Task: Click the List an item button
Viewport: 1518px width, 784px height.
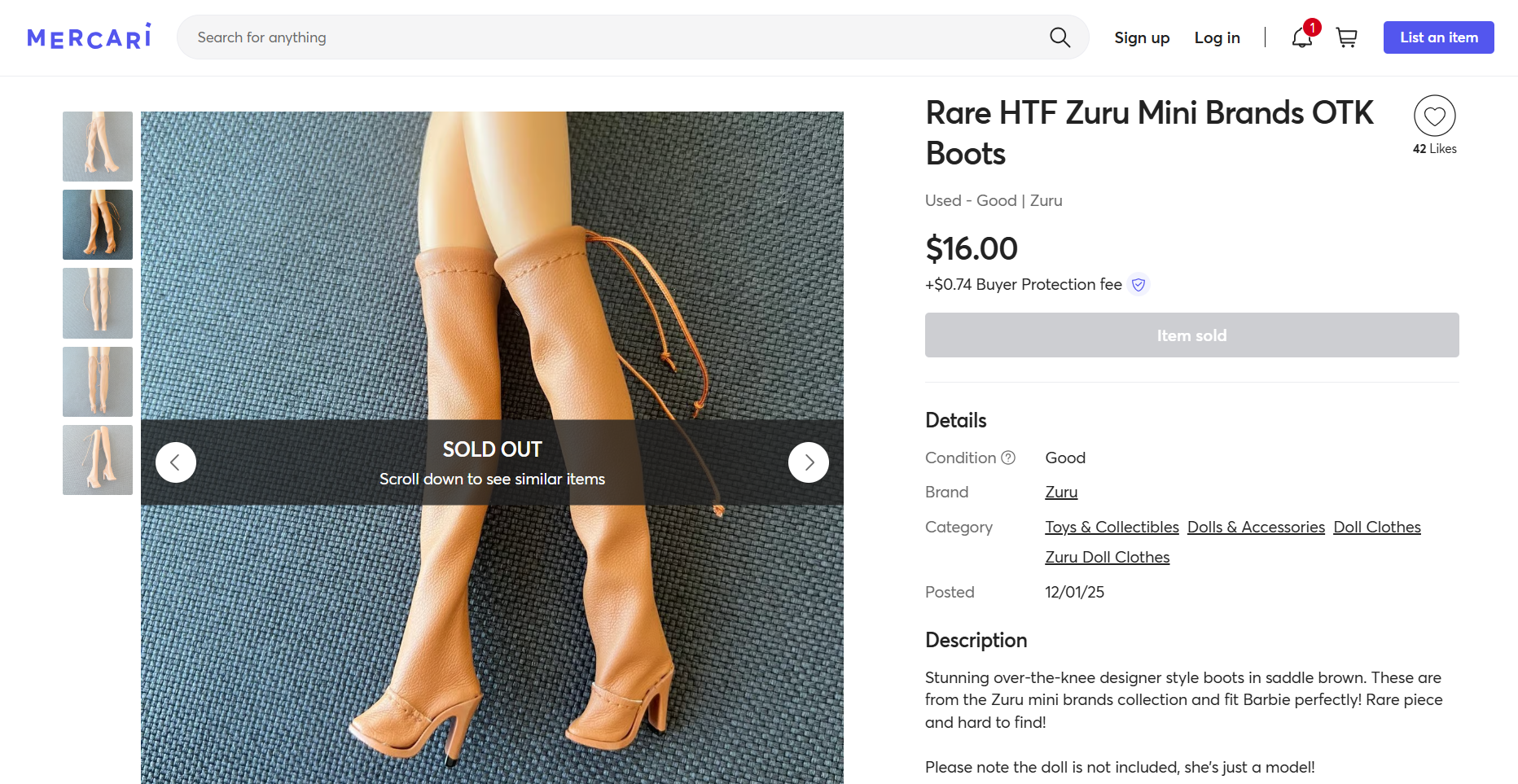Action: 1438,37
